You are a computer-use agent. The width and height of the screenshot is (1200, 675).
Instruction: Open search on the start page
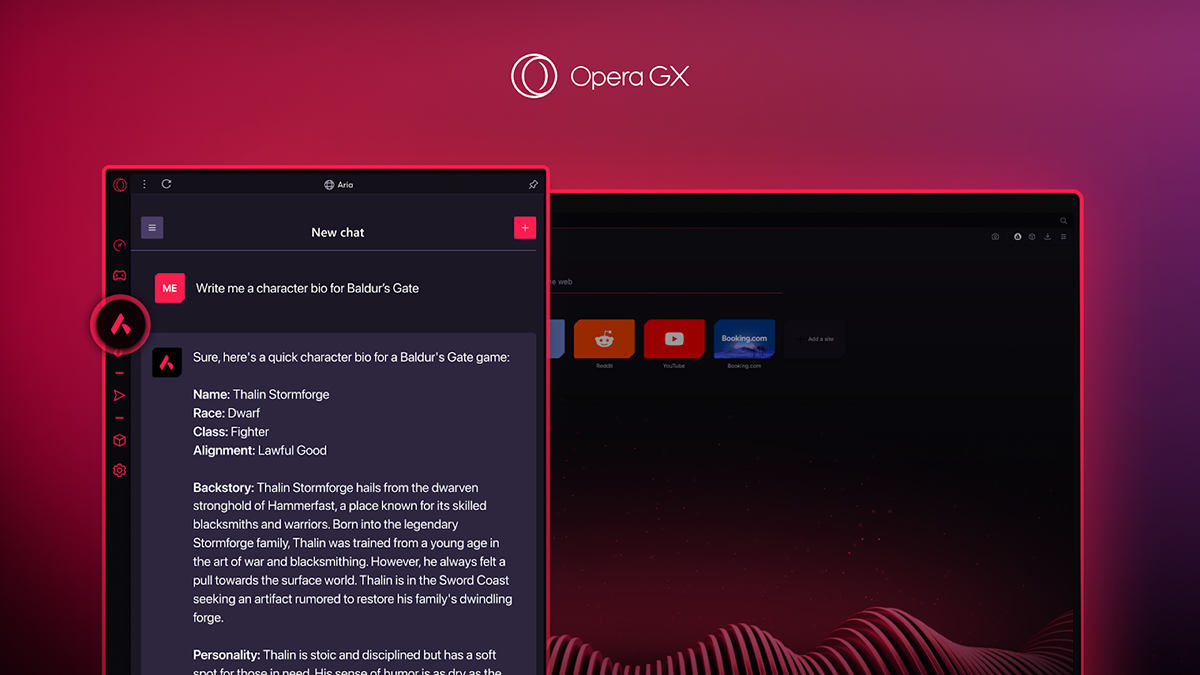(1063, 220)
